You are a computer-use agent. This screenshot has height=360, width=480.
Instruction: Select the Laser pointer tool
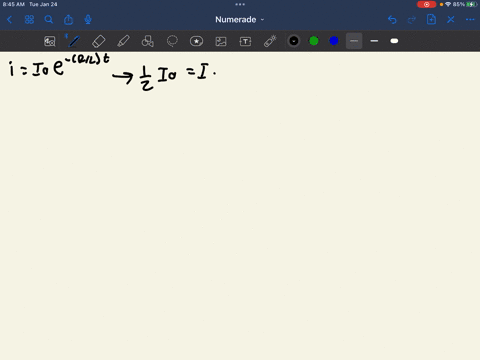[270, 41]
